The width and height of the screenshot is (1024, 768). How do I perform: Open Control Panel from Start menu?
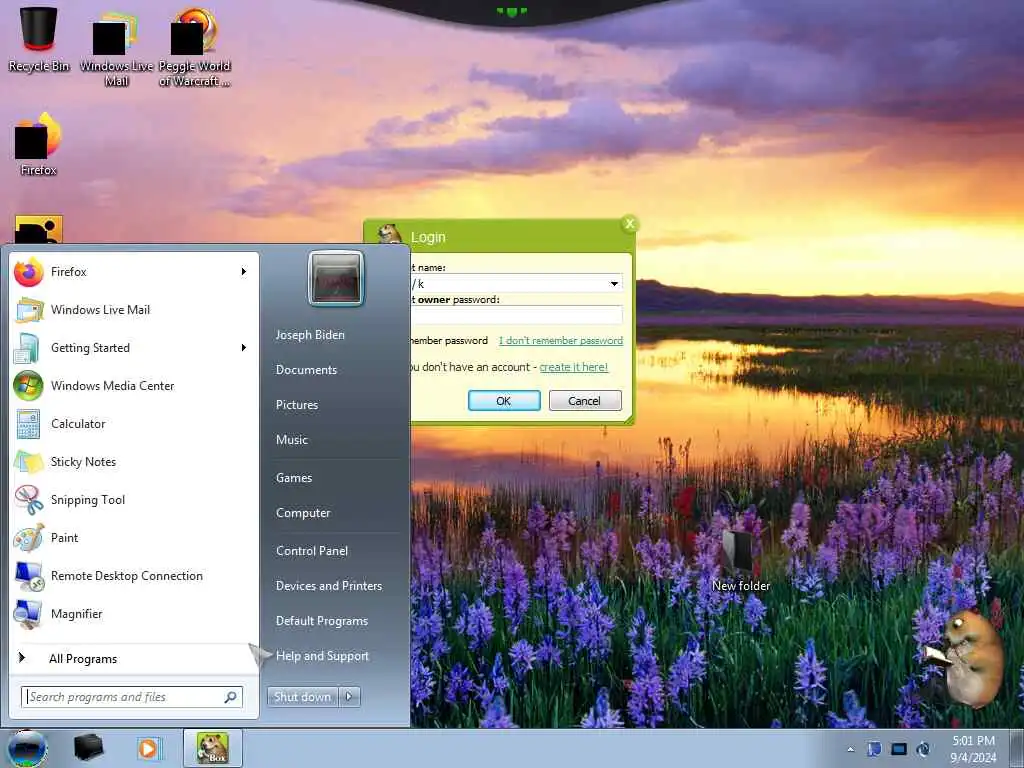312,551
